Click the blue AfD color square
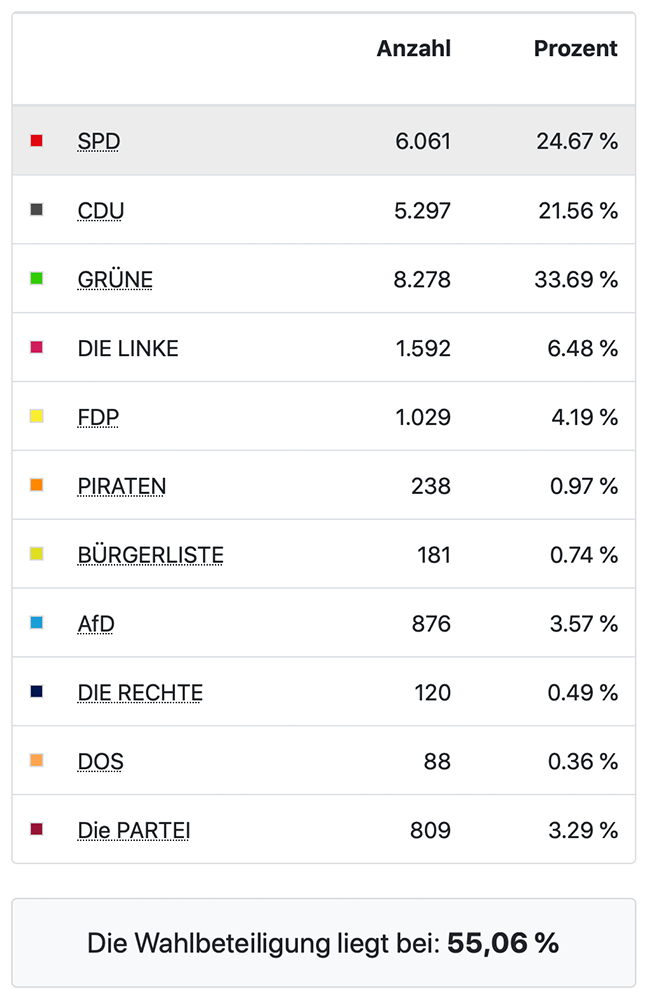Viewport: 663px width, 999px height. pos(37,623)
